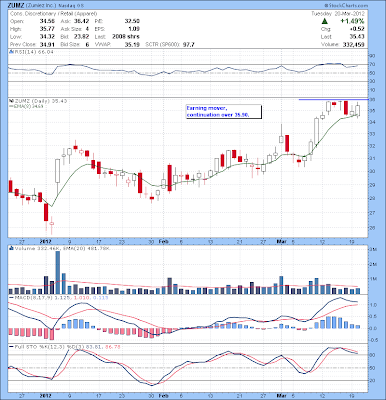386x400 pixels.
Task: Click the blue resistance line near 36
Action: click(x=333, y=100)
